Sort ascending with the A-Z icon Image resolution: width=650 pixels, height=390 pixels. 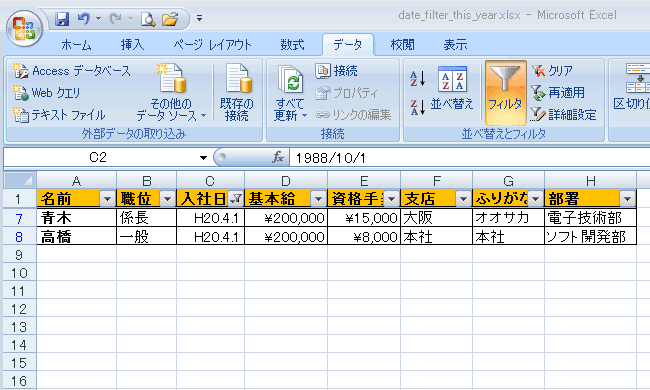click(x=417, y=78)
